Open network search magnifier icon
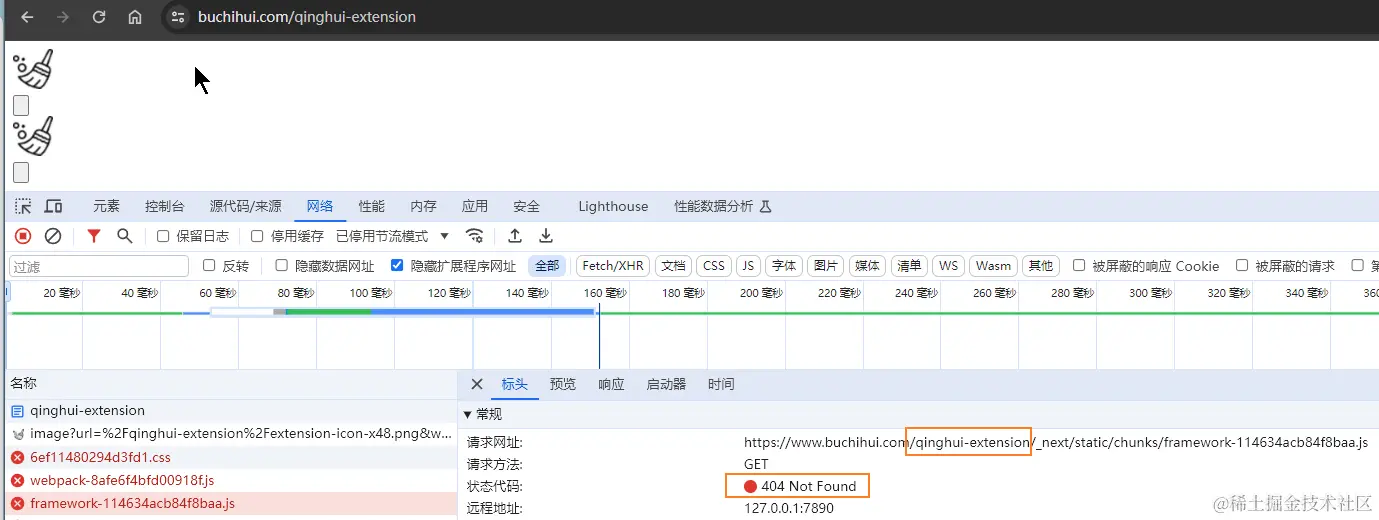Viewport: 1379px width, 520px height. pos(125,236)
